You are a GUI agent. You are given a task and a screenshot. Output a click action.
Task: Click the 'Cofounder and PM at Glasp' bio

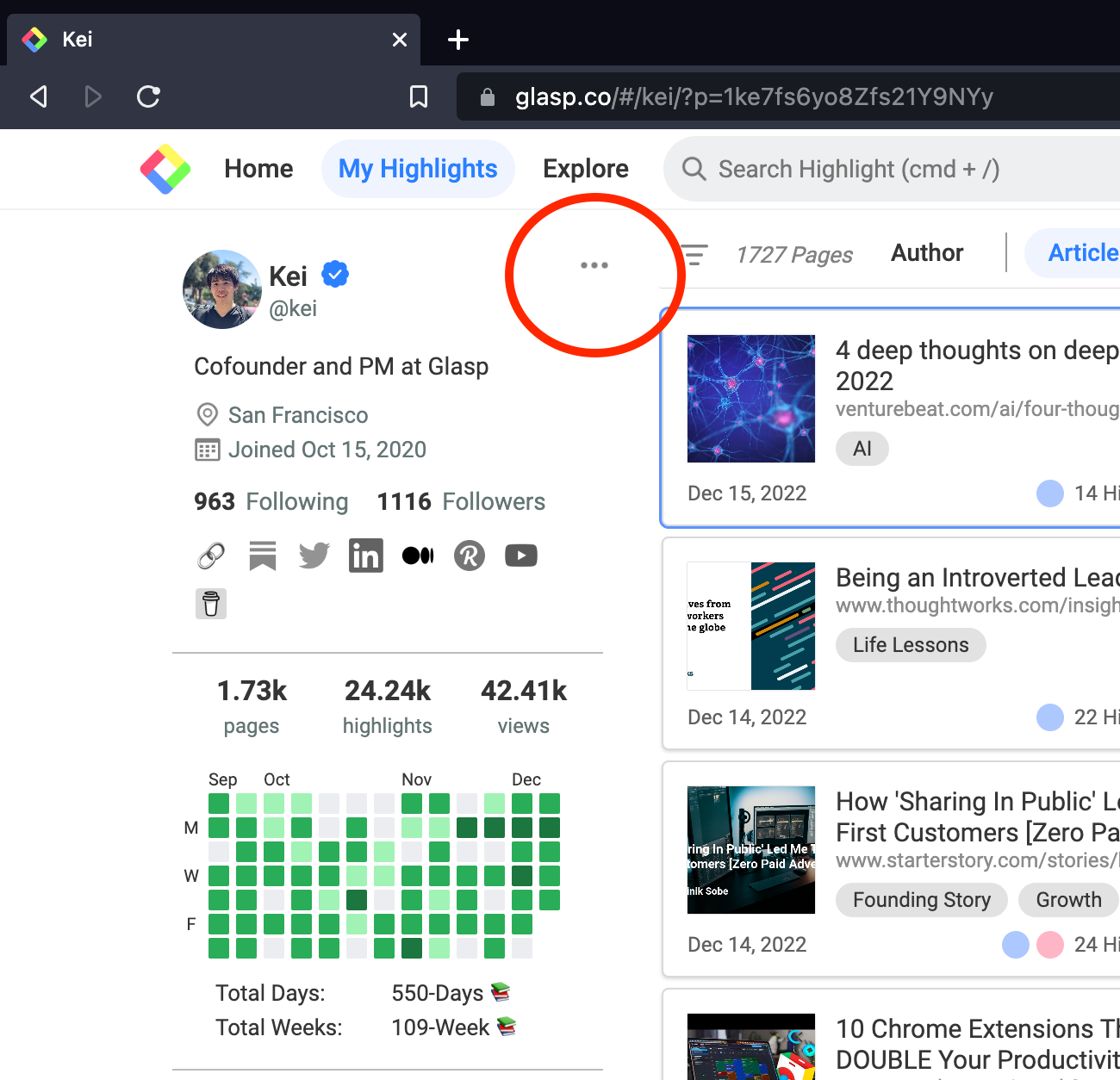[x=341, y=366]
